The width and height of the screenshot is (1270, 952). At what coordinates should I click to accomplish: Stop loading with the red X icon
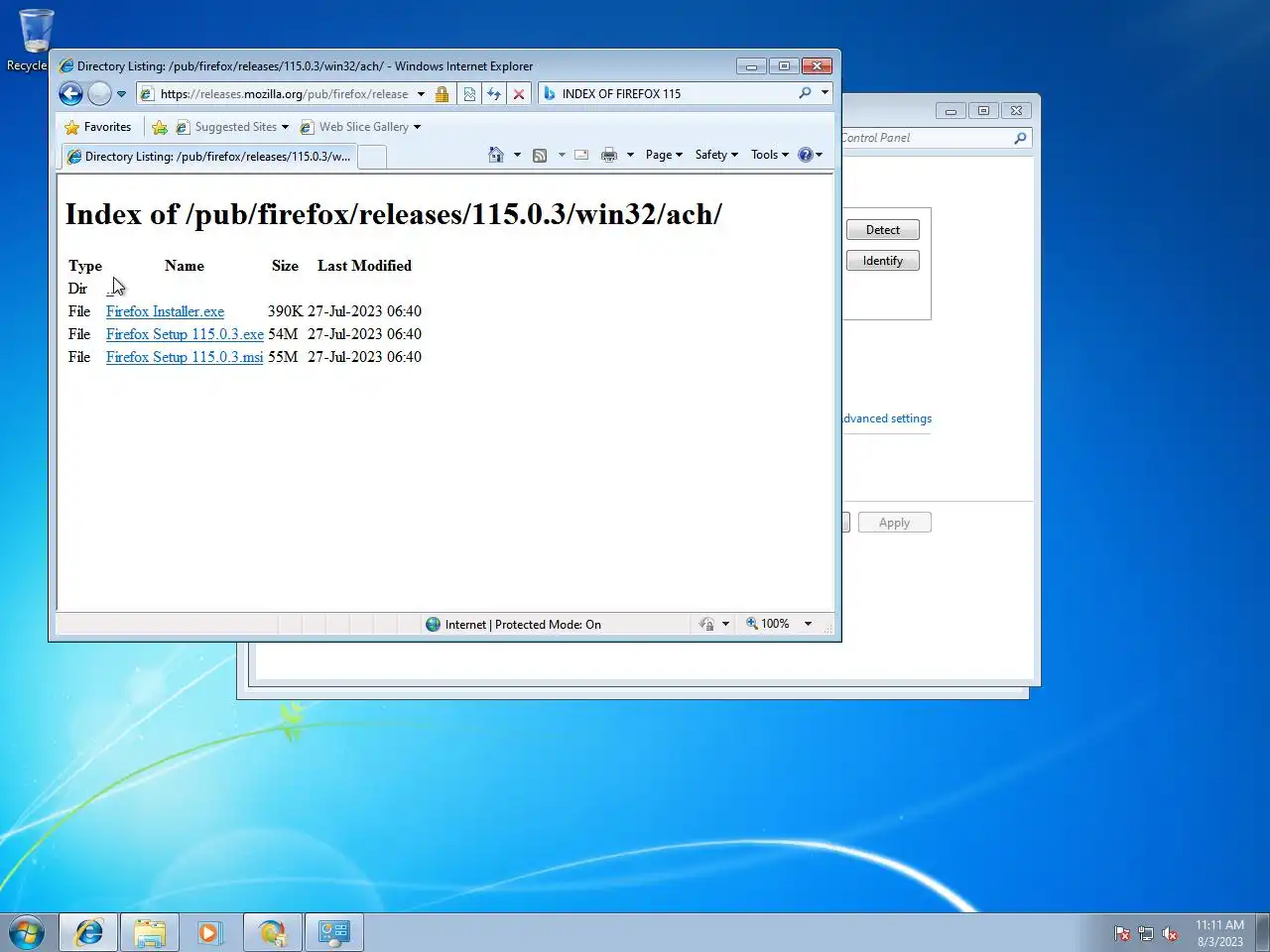click(518, 94)
